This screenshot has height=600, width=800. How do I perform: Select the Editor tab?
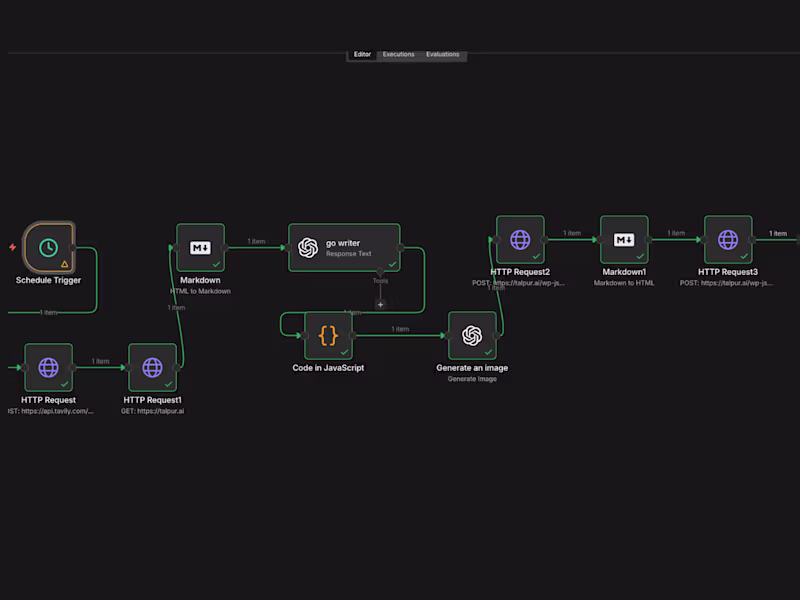pyautogui.click(x=362, y=54)
